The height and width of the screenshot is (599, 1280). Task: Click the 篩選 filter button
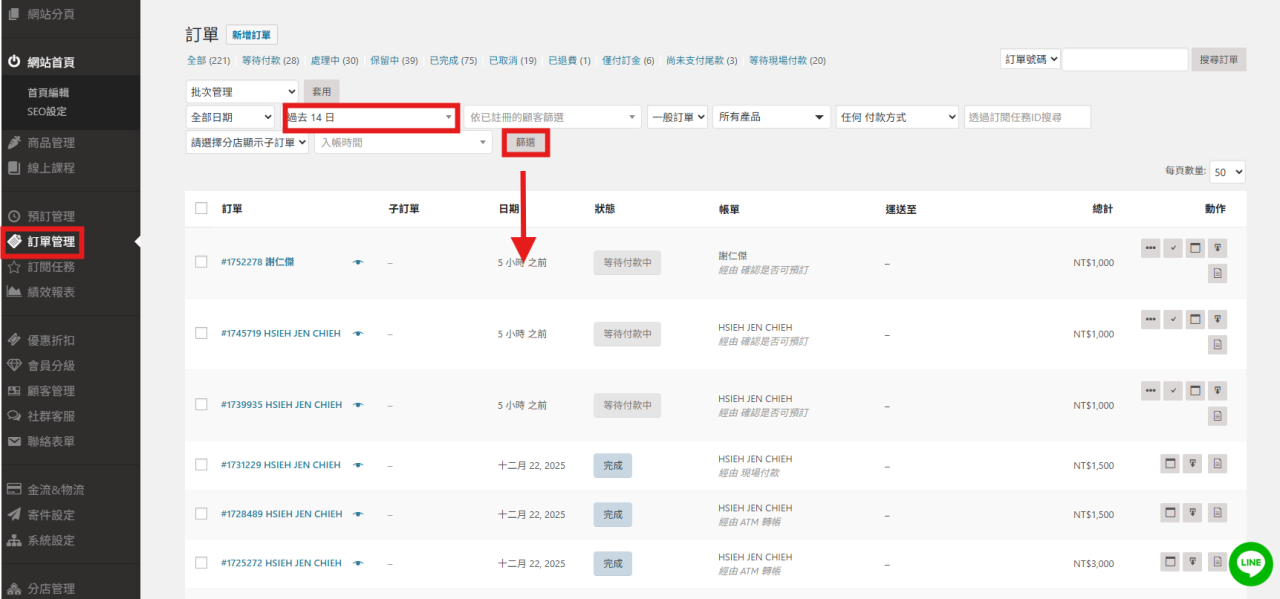526,143
